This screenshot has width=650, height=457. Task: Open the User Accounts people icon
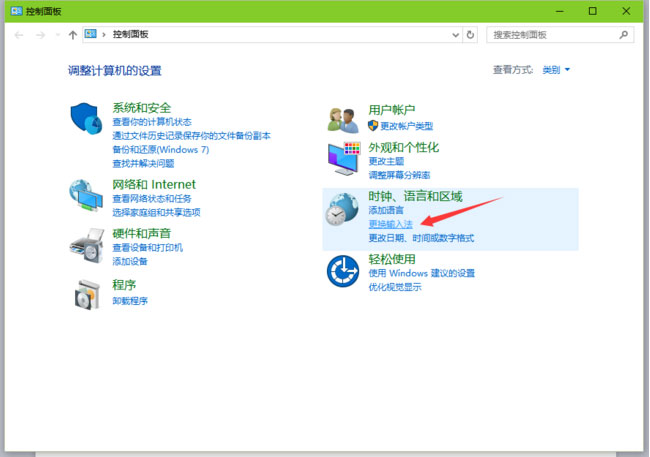pyautogui.click(x=343, y=120)
